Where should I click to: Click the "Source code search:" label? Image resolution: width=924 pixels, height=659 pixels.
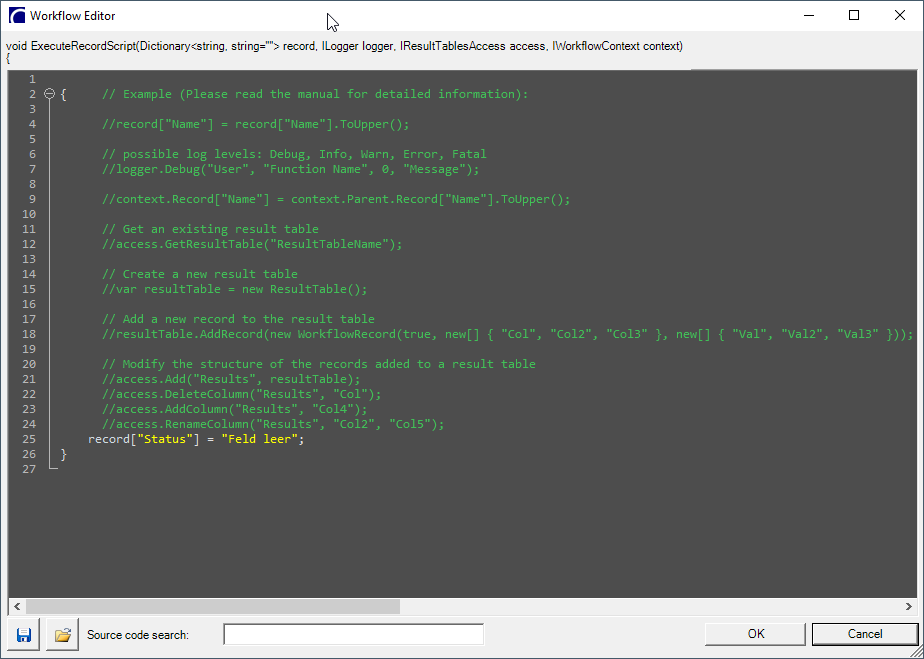138,635
